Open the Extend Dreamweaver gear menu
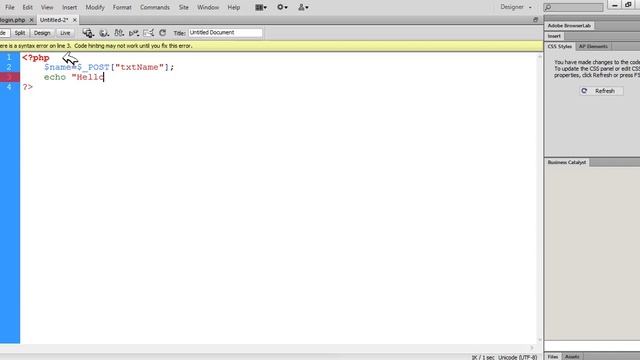The height and width of the screenshot is (360, 640). [282, 7]
